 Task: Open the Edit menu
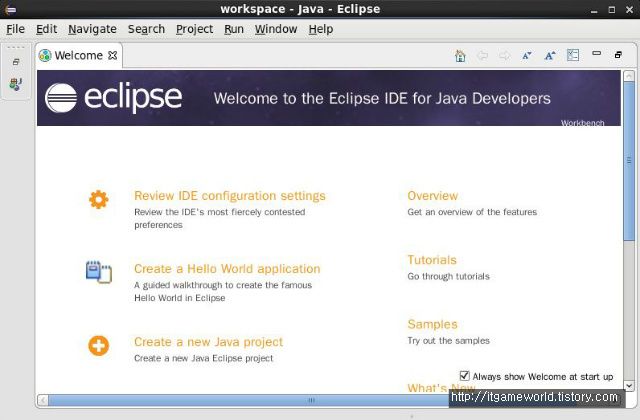[x=47, y=29]
